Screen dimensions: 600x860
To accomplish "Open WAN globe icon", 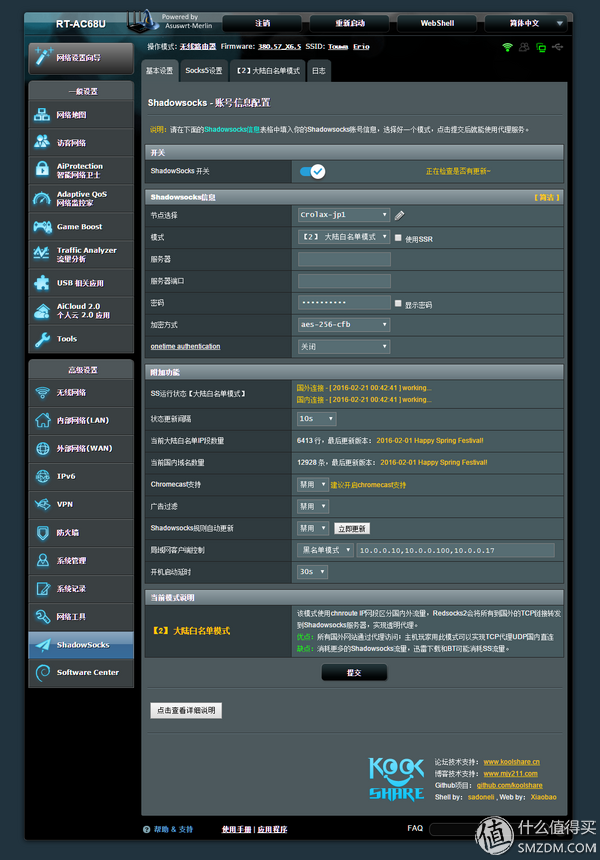I will point(42,448).
